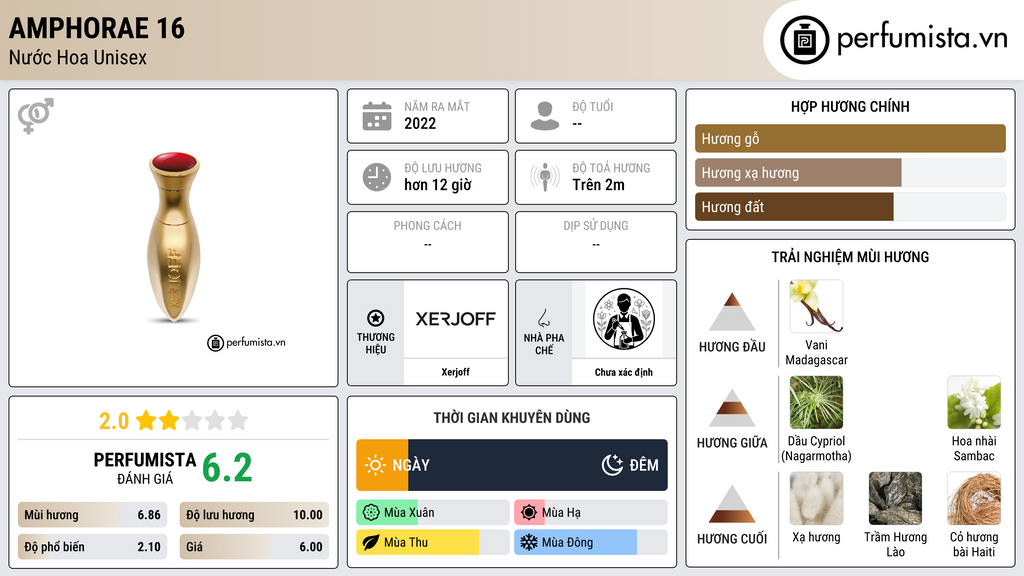This screenshot has width=1024, height=576.
Task: Click the top note pyramid icon
Action: 732,312
